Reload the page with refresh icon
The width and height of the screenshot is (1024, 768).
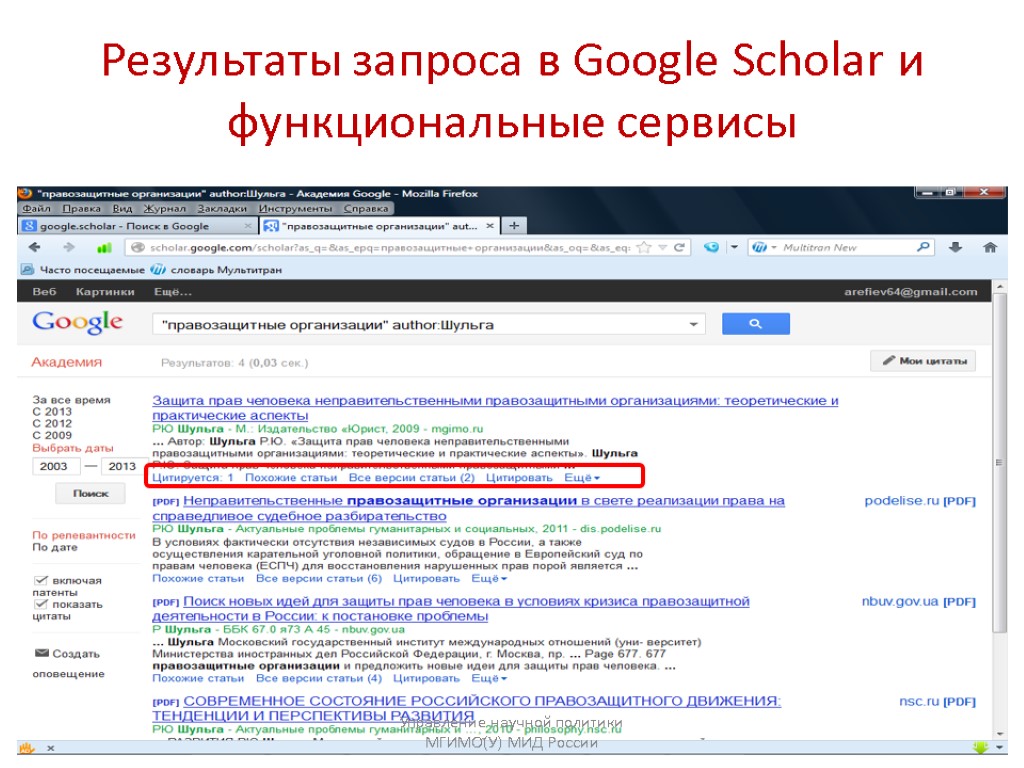click(x=679, y=247)
